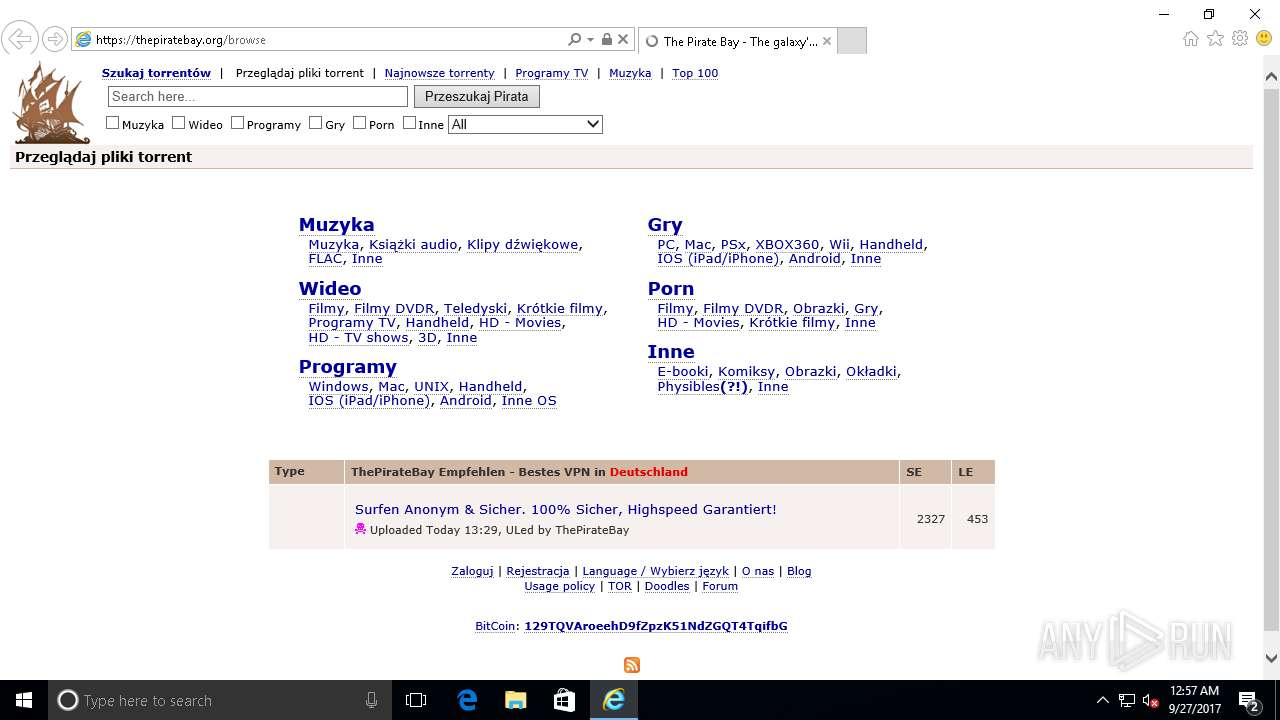Click the network tray icon

[1126, 701]
